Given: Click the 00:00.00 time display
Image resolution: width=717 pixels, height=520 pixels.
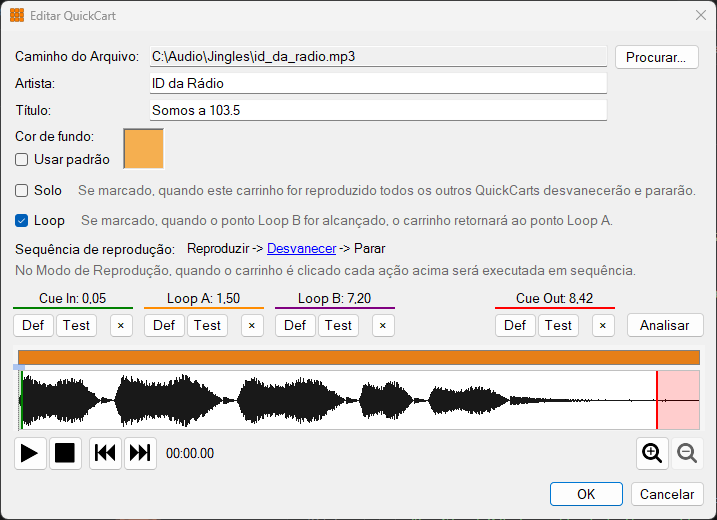Looking at the screenshot, I should 190,453.
